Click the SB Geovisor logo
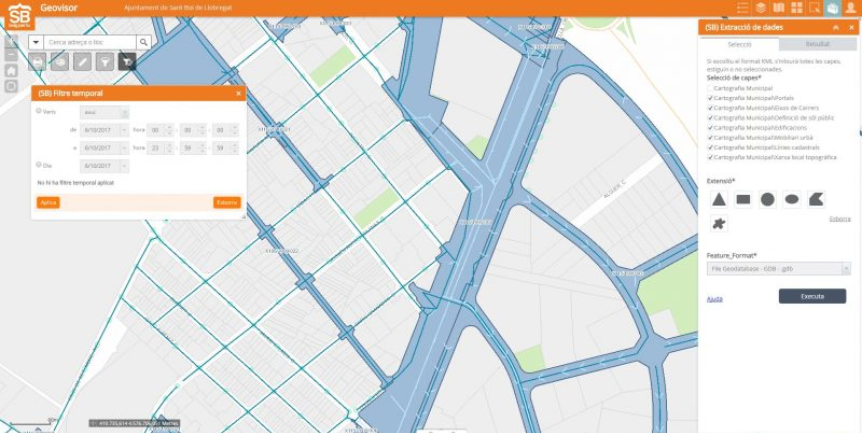 tap(19, 15)
